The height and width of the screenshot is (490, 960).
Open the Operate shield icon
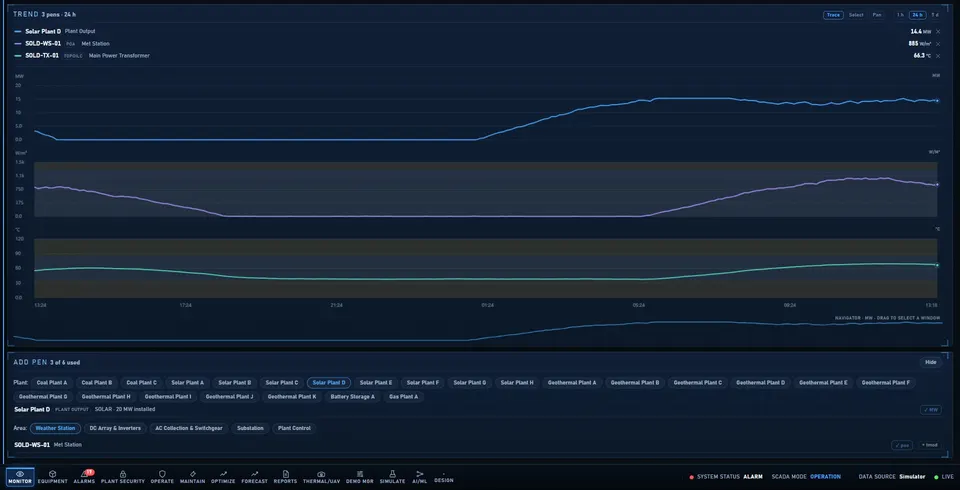click(x=162, y=477)
